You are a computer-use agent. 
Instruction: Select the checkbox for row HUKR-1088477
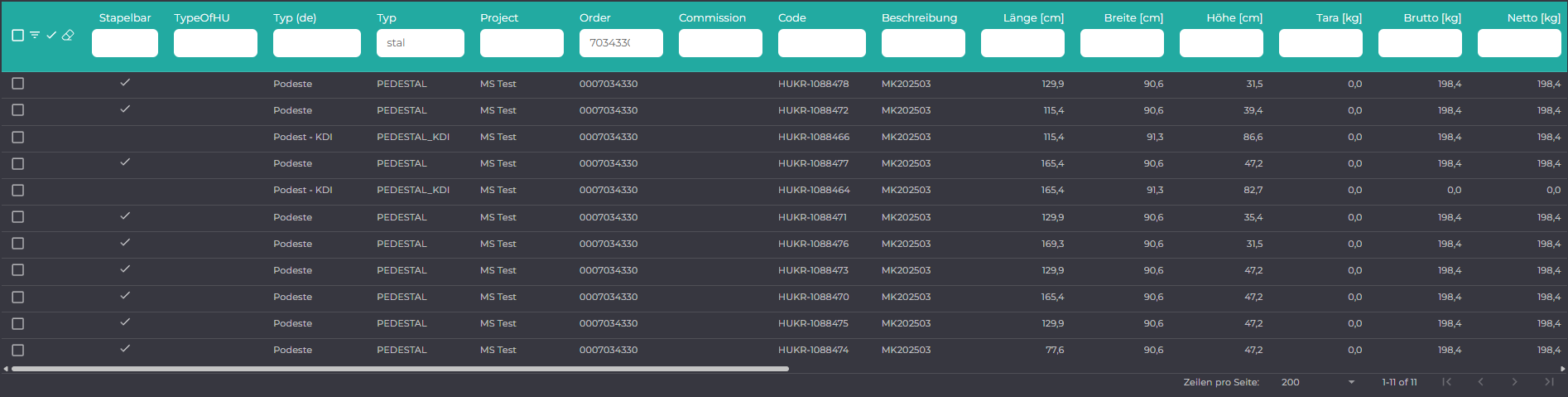click(18, 163)
